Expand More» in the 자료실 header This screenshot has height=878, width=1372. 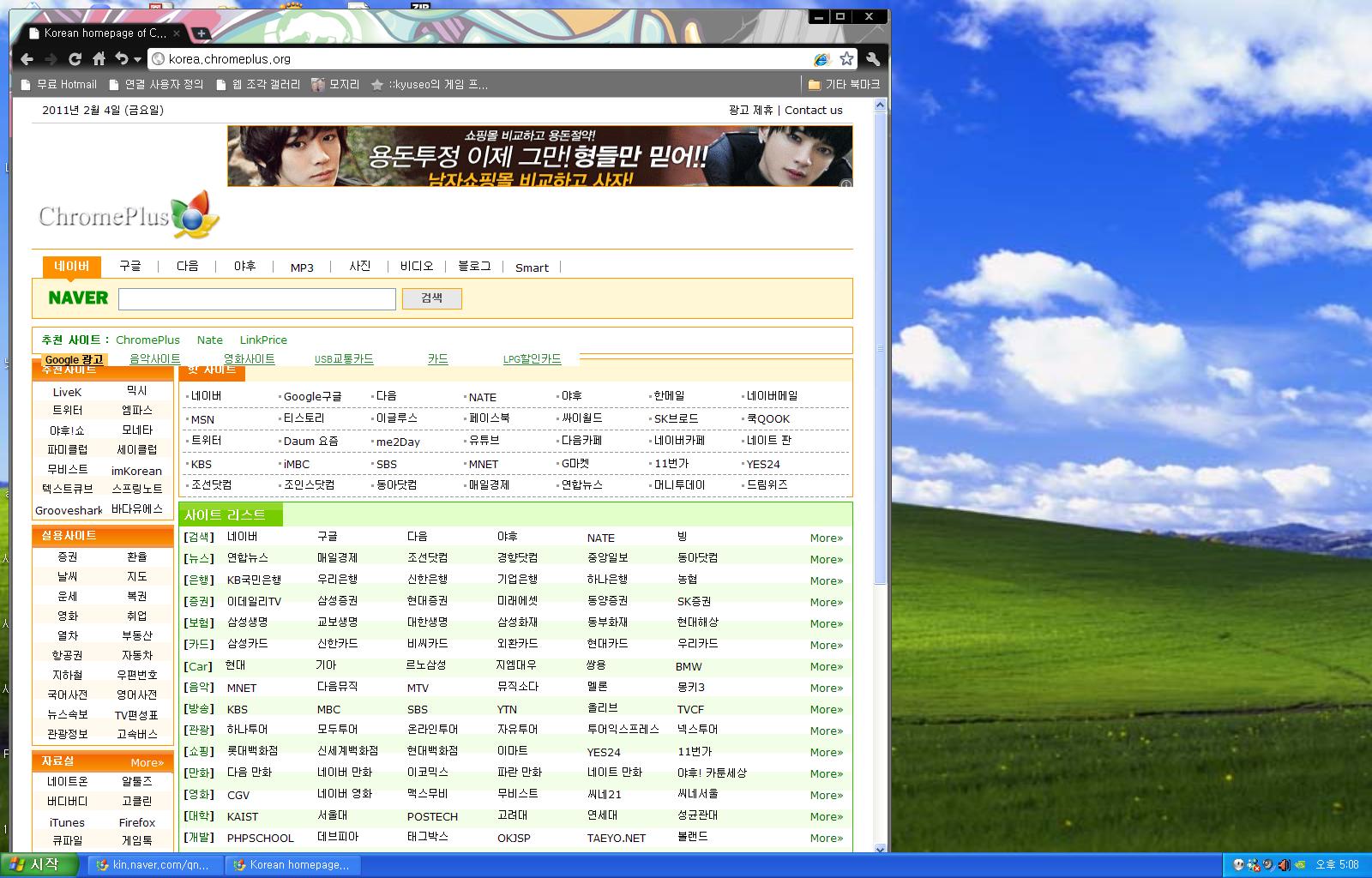pos(147,762)
